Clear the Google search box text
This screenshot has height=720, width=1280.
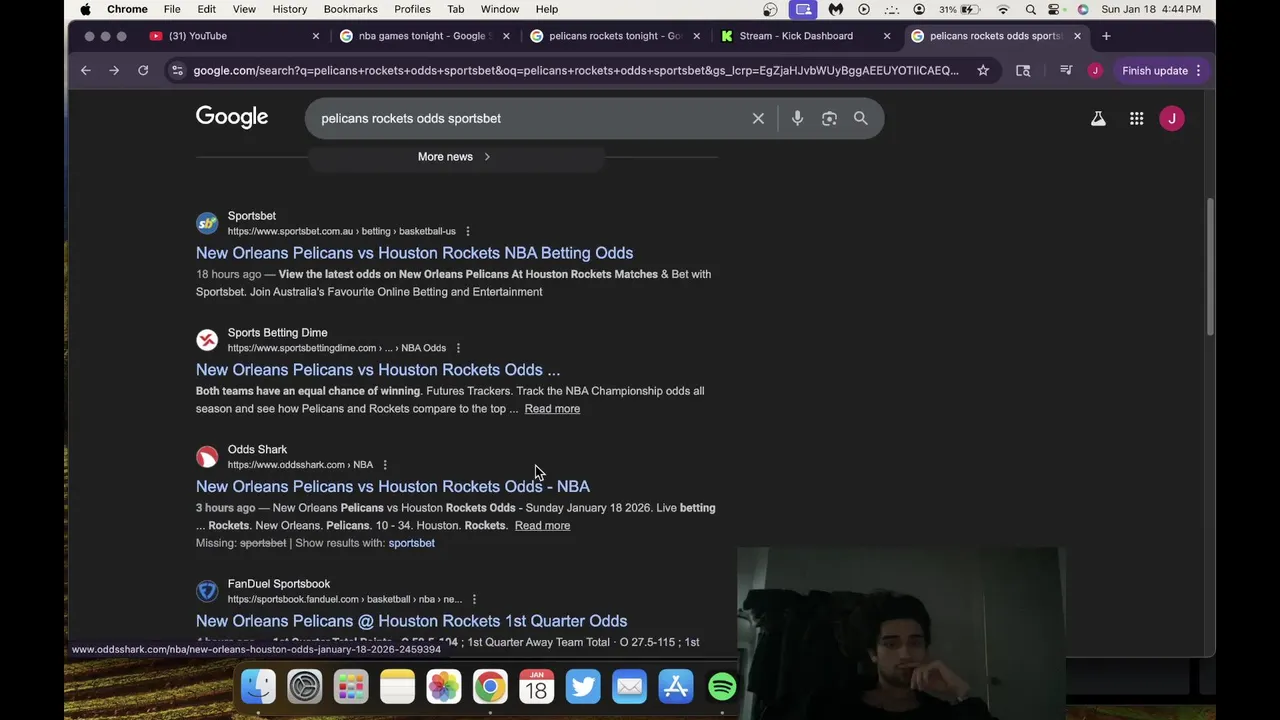pos(758,118)
